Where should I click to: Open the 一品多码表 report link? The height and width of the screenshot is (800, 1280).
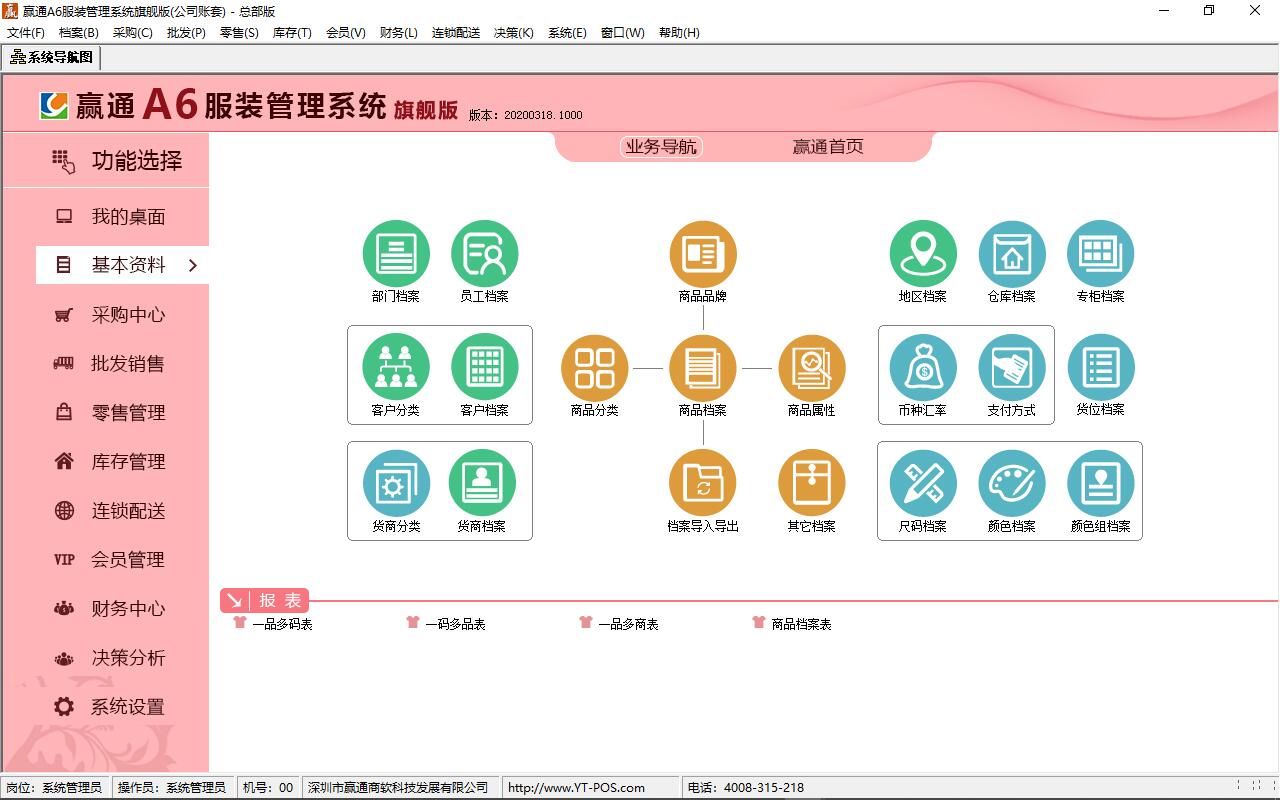coord(282,624)
